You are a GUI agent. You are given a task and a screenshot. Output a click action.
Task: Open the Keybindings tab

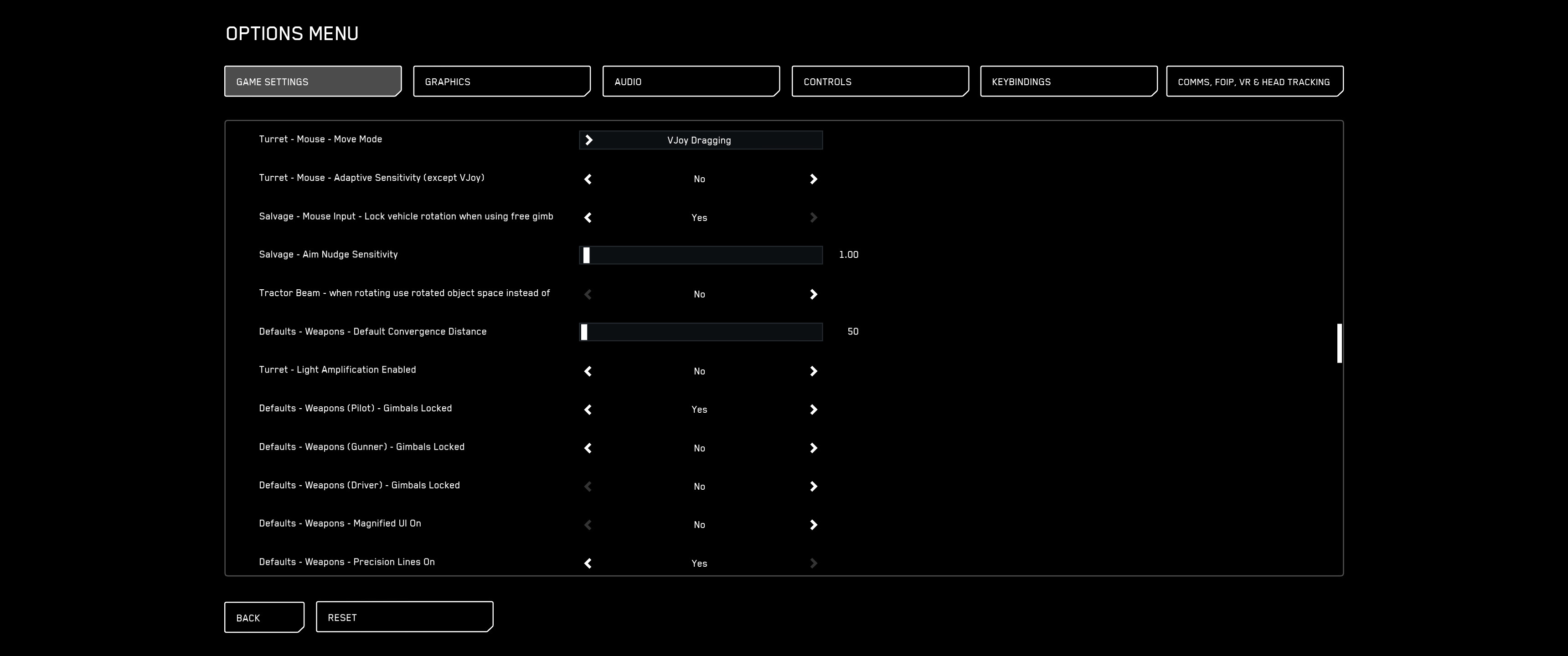(1068, 82)
